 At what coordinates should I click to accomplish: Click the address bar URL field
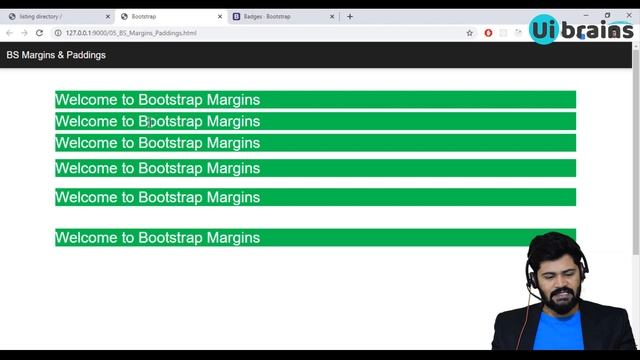(x=261, y=33)
